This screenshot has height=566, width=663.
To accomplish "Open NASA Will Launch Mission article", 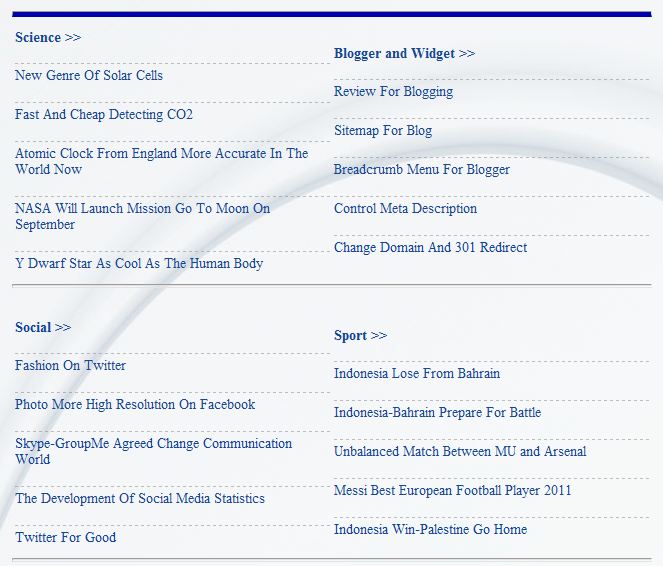I will [x=142, y=216].
